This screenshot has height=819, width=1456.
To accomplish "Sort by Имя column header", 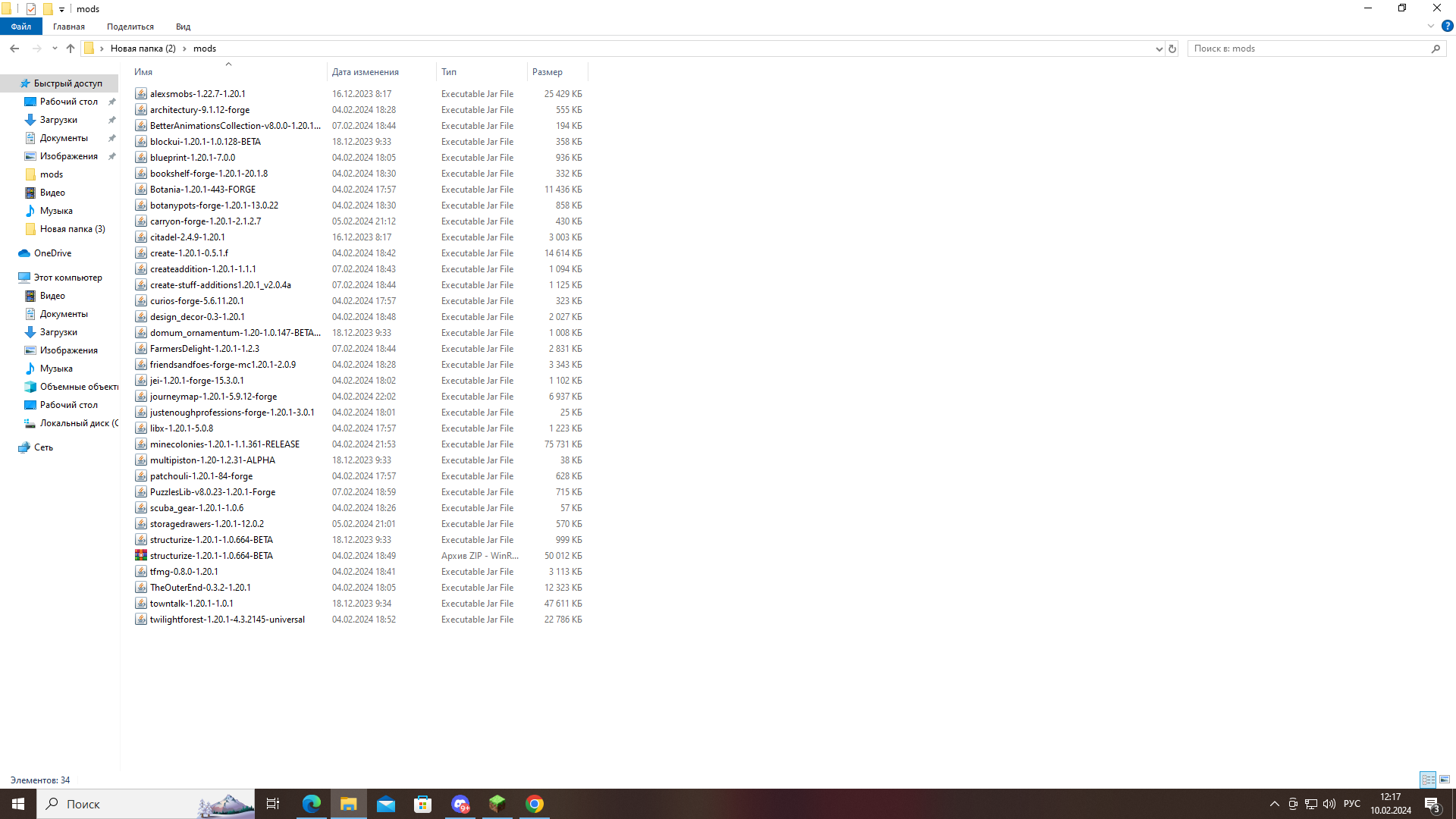I will 229,72.
